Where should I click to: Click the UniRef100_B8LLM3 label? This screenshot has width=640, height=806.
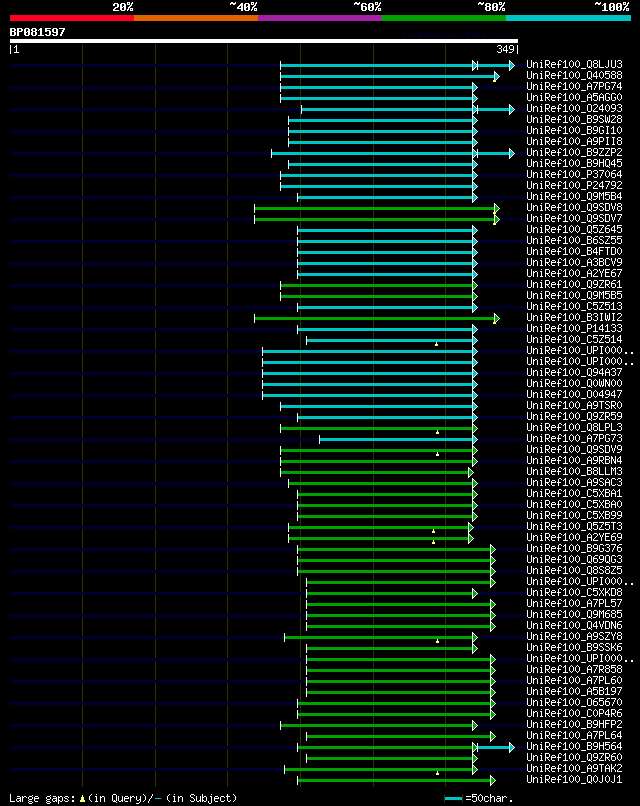574,471
